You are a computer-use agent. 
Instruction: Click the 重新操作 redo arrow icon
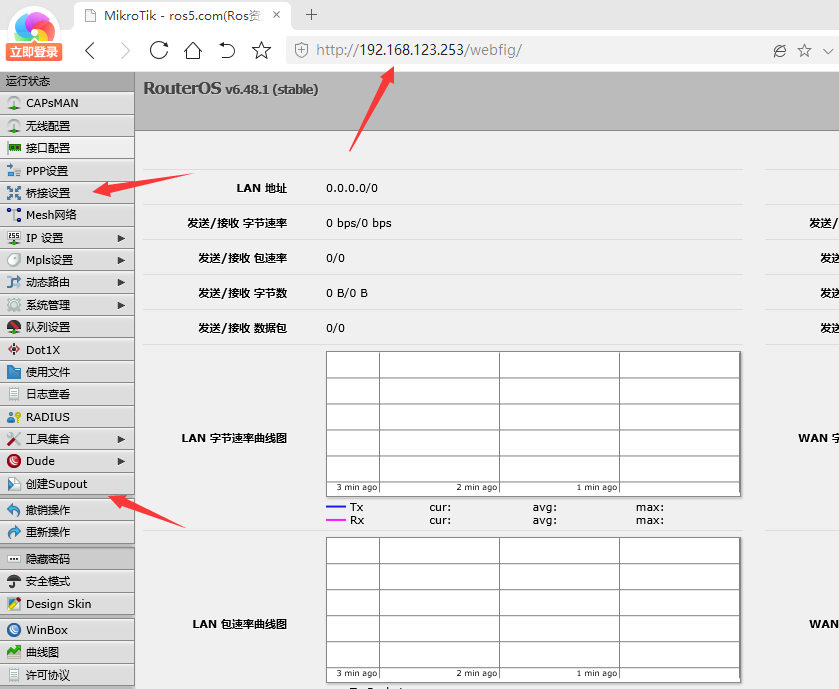tap(14, 532)
